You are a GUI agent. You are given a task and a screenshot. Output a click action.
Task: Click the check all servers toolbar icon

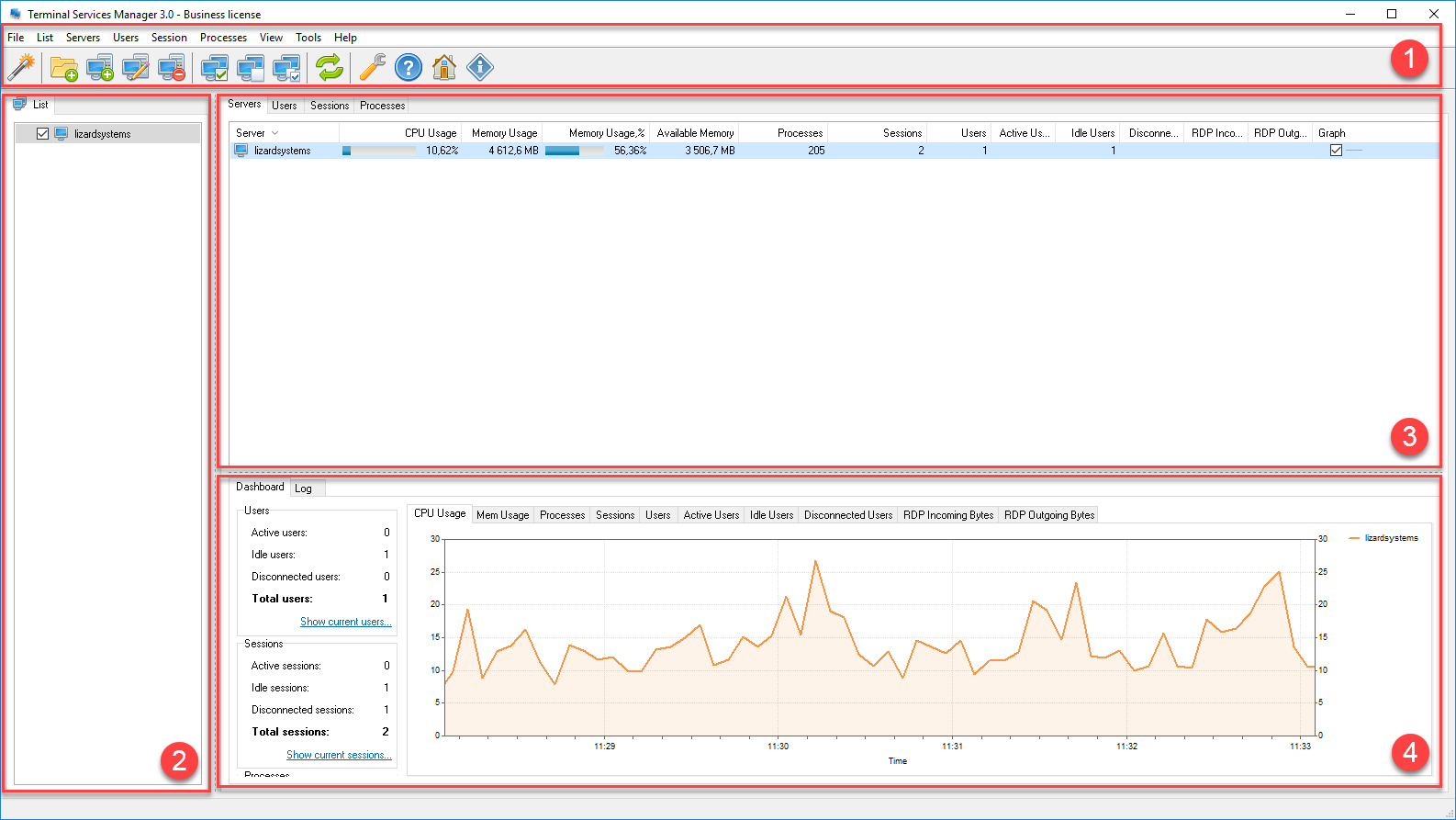tap(215, 67)
